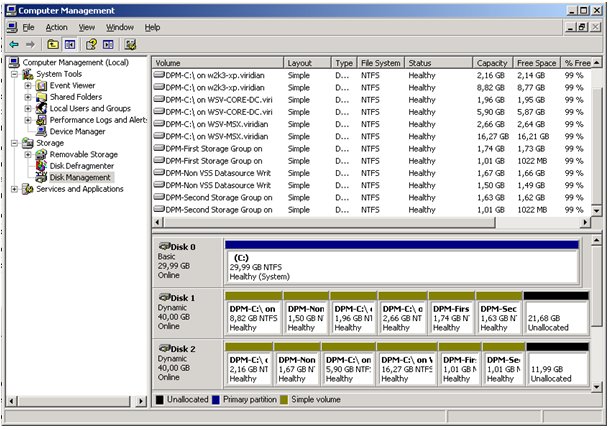The width and height of the screenshot is (610, 430).
Task: Click the Disk 0 drive icon
Action: pos(165,247)
